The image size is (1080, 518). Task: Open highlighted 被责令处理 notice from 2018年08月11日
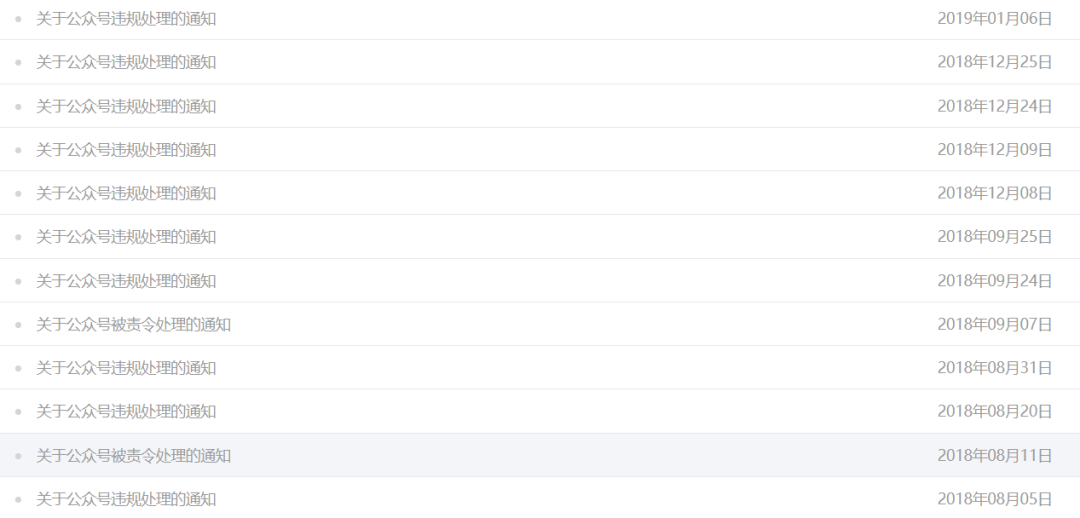point(134,455)
